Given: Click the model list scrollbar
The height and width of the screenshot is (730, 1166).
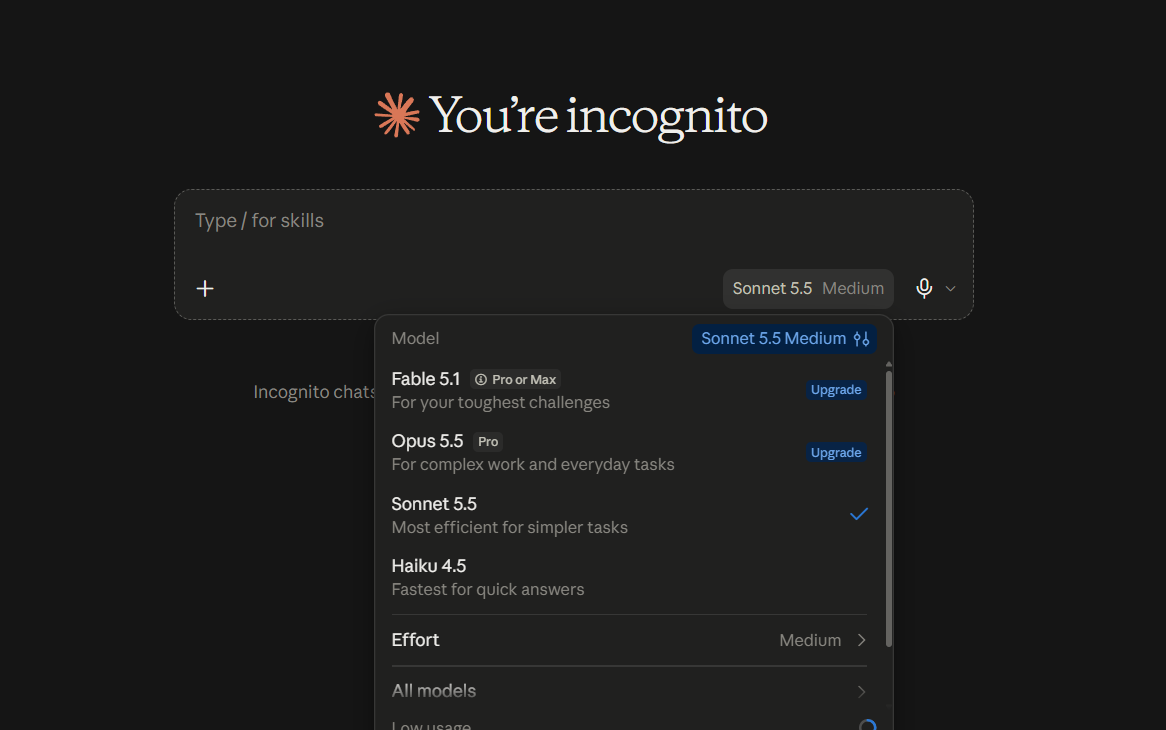Looking at the screenshot, I should [x=889, y=509].
